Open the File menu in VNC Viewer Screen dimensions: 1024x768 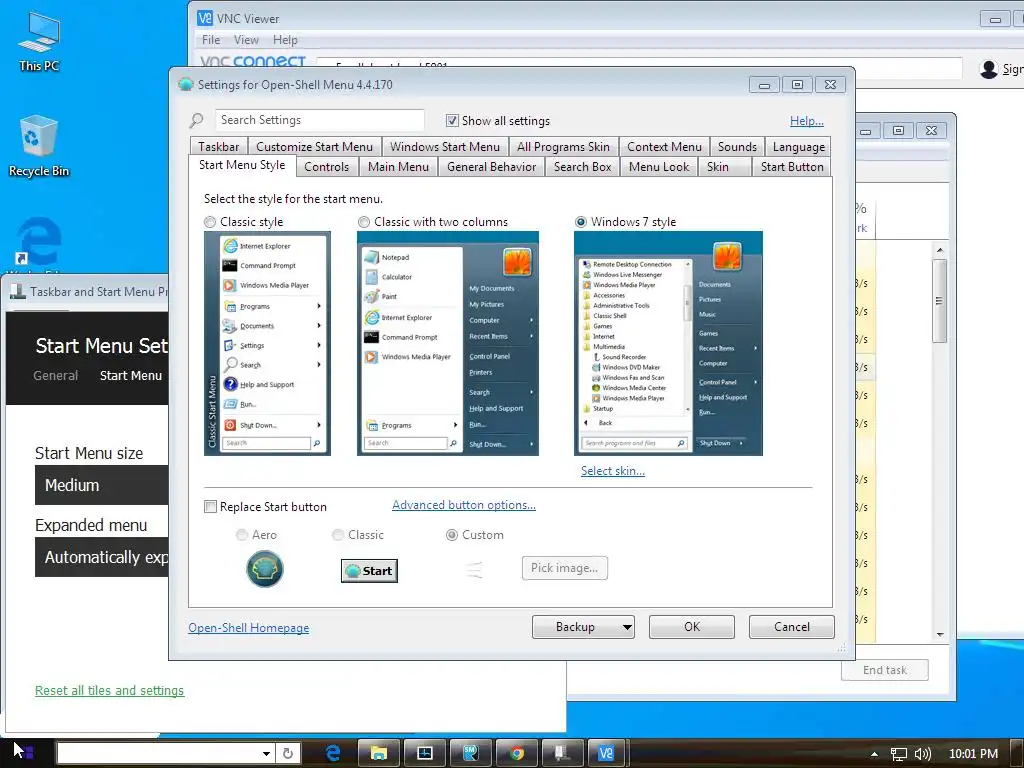pos(211,40)
